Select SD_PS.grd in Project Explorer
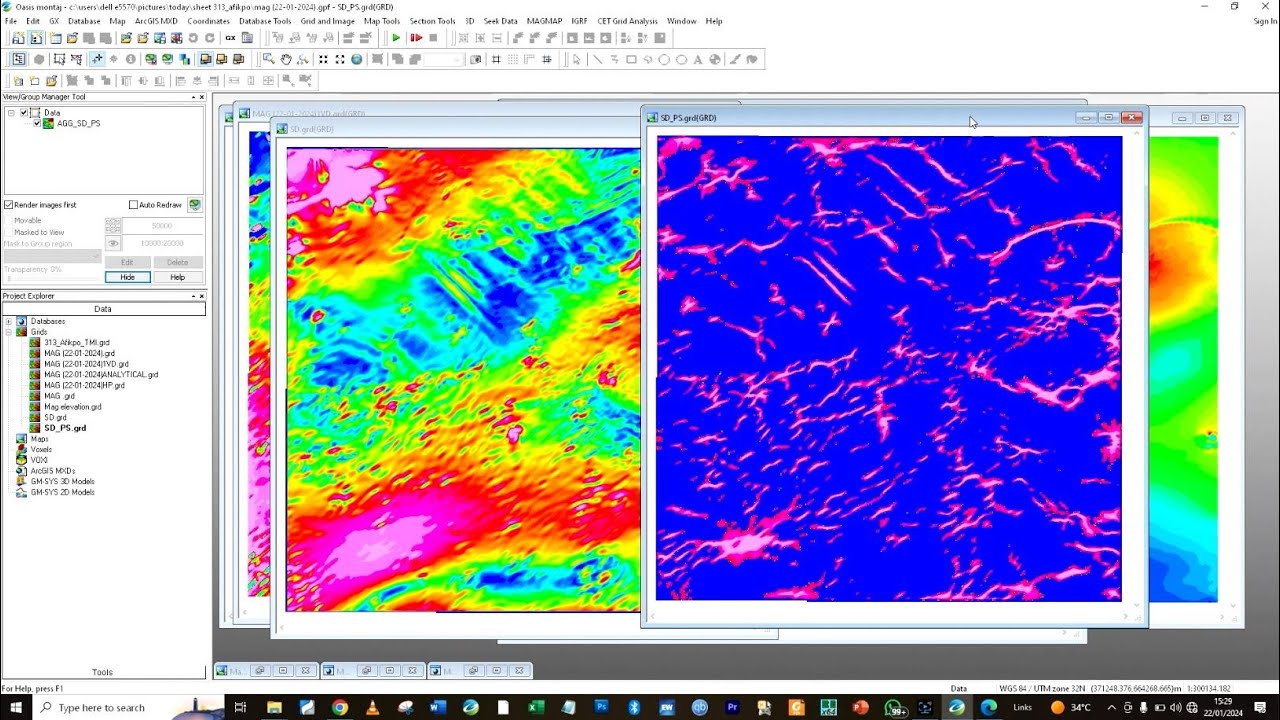 [64, 428]
